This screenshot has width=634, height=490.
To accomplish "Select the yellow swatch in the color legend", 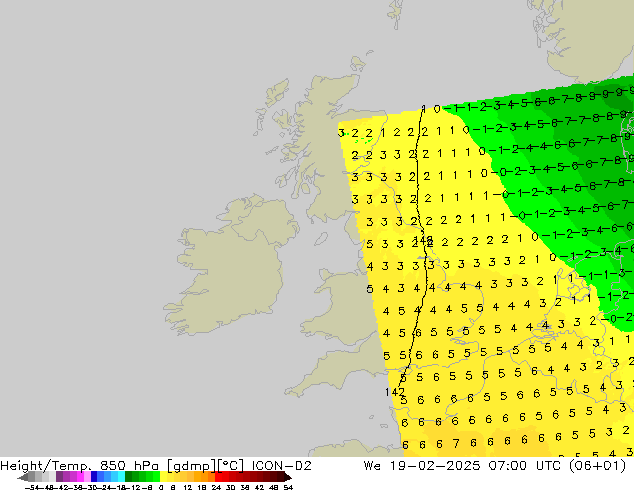I will click(164, 477).
